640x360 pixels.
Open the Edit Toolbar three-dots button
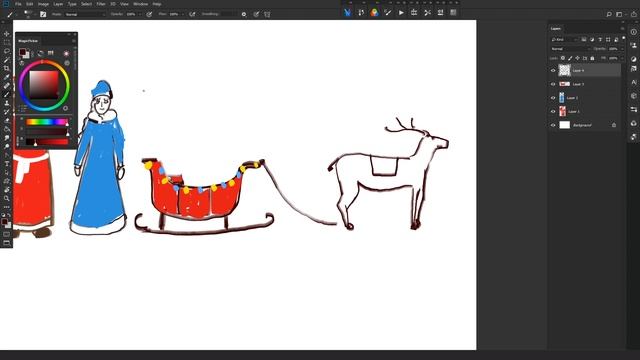7,207
